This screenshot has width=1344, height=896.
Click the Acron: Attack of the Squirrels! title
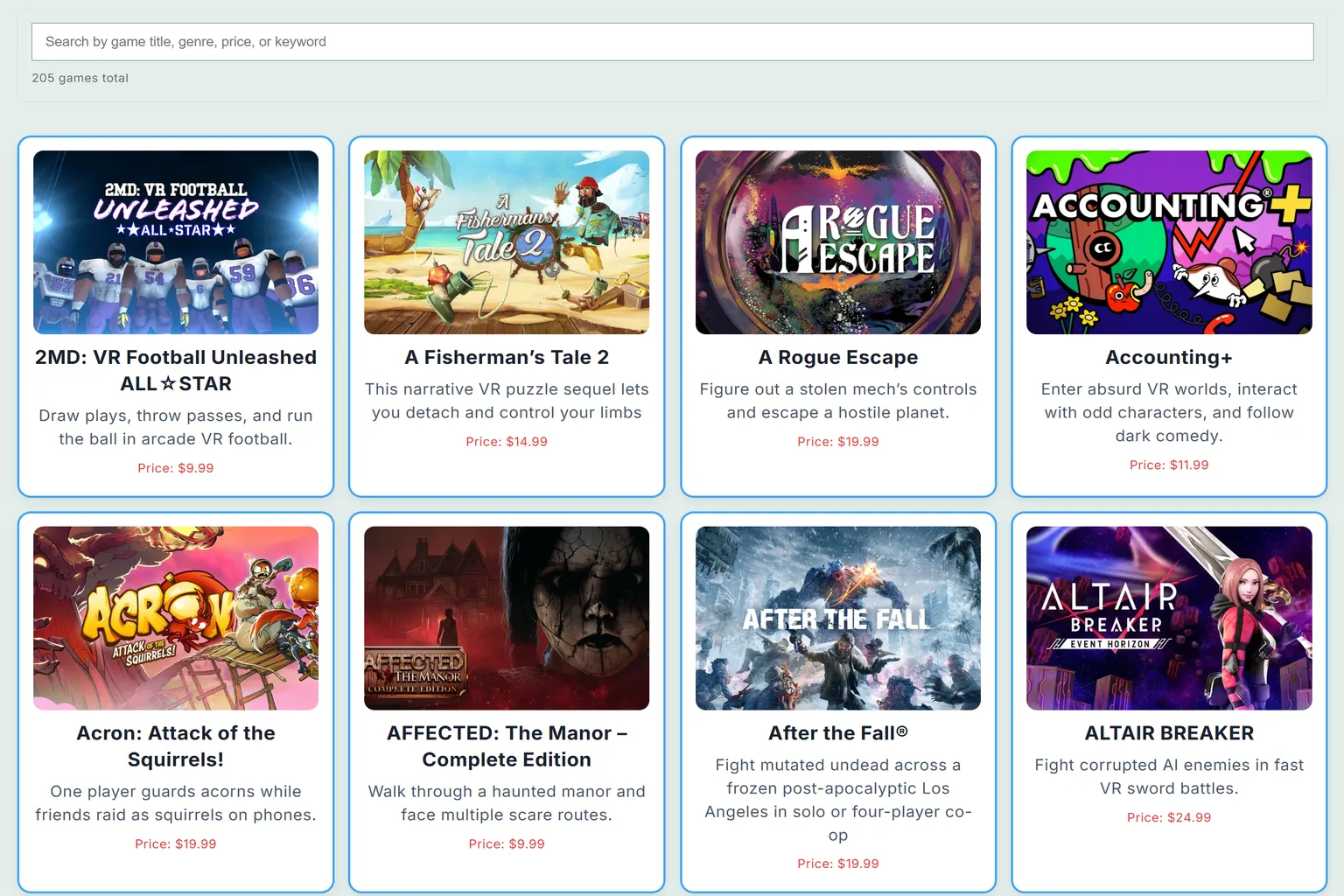tap(176, 746)
